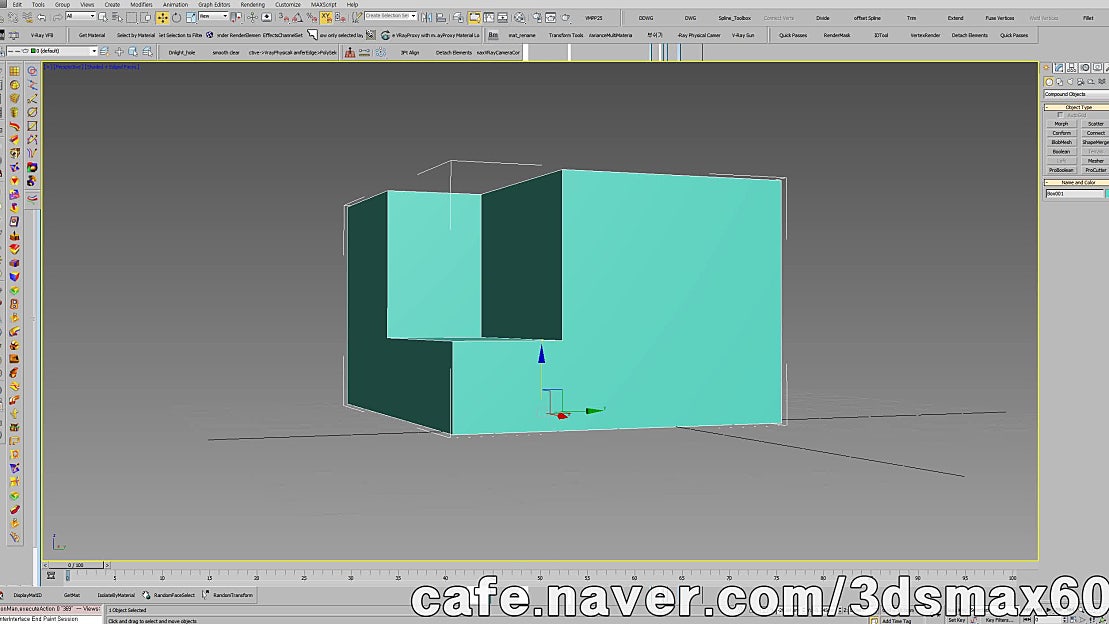Open the Material Editor icon
The width and height of the screenshot is (1109, 624).
[517, 17]
